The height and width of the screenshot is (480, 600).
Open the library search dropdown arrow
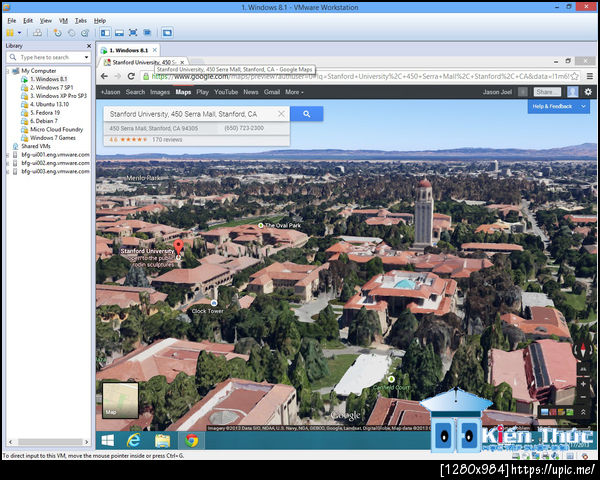(87, 57)
